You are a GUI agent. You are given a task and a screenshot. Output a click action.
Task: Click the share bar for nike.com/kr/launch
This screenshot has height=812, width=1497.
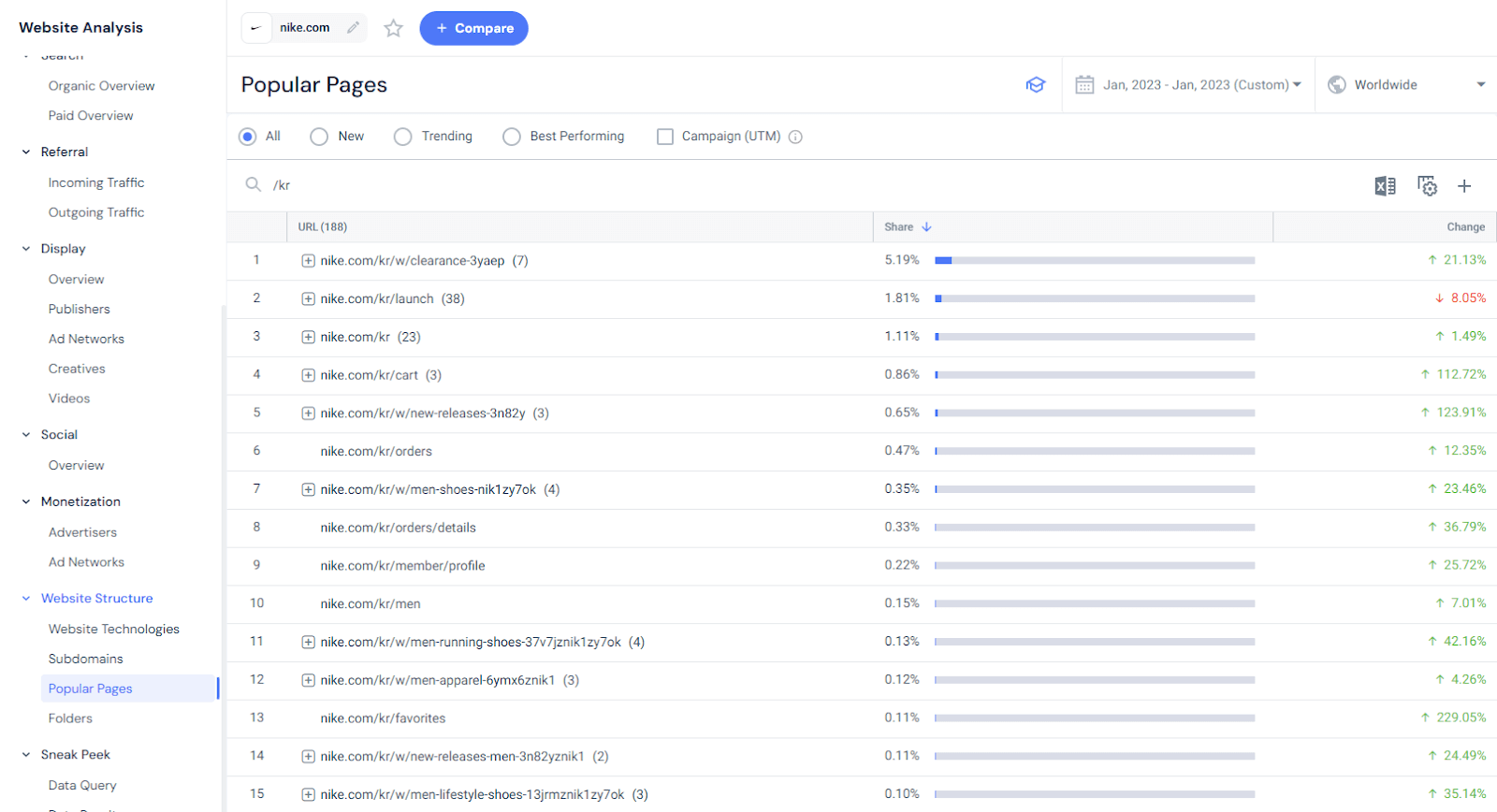1095,299
